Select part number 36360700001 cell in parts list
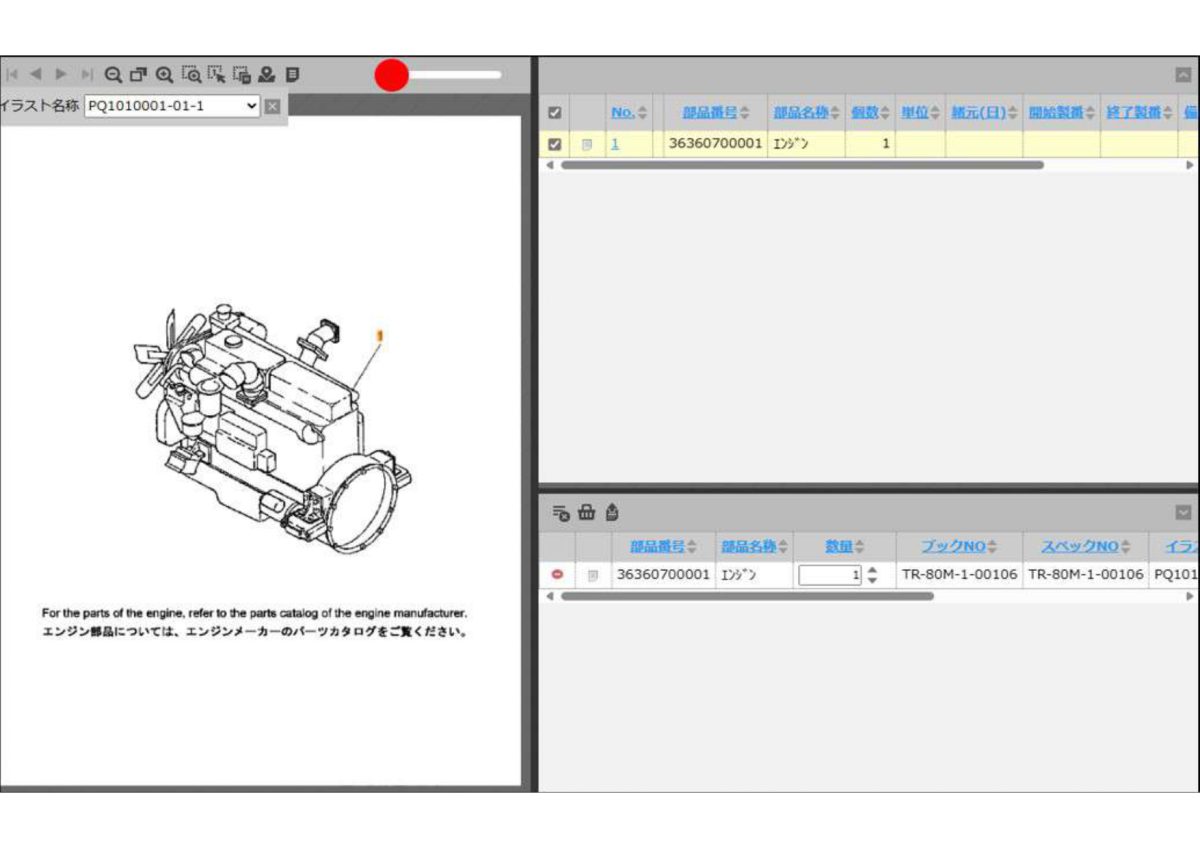 (x=715, y=144)
